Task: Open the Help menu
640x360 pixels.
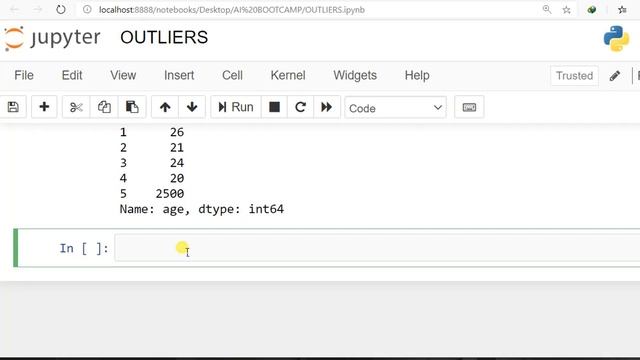Action: 417,75
